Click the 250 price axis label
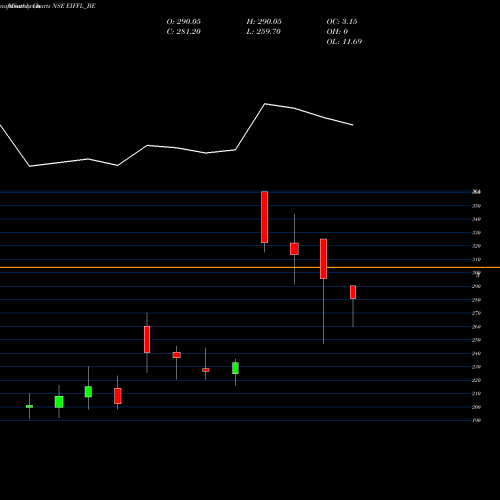500x500 pixels. pyautogui.click(x=476, y=340)
